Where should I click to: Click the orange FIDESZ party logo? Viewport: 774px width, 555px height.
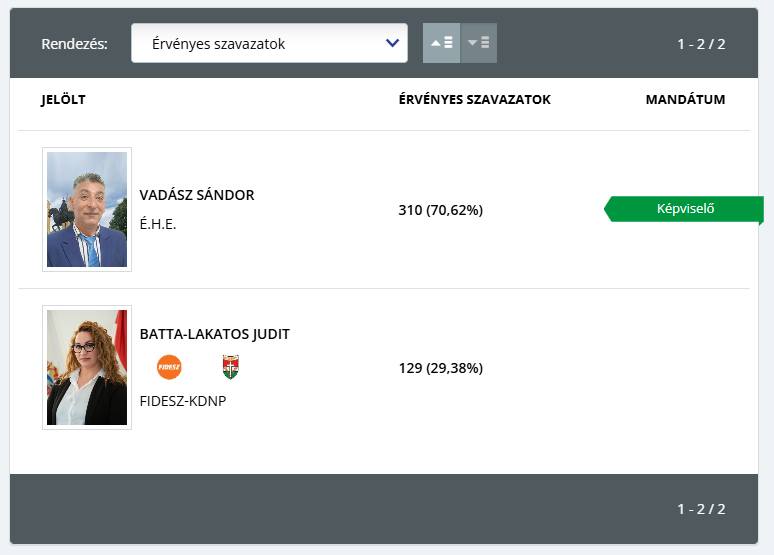pos(170,368)
